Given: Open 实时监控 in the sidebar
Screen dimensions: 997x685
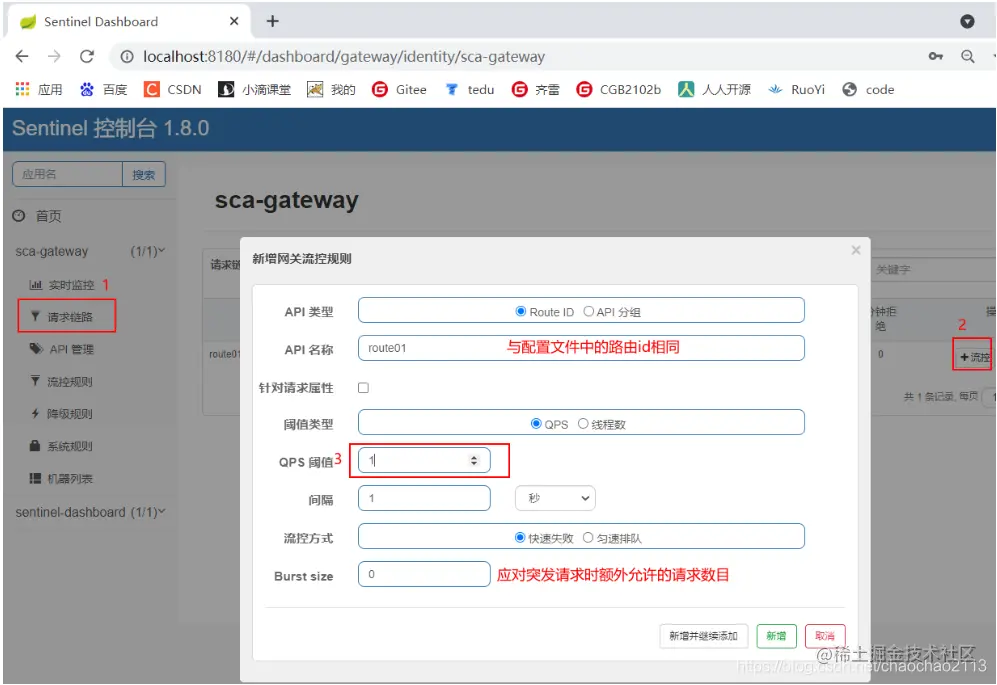Looking at the screenshot, I should pos(62,285).
